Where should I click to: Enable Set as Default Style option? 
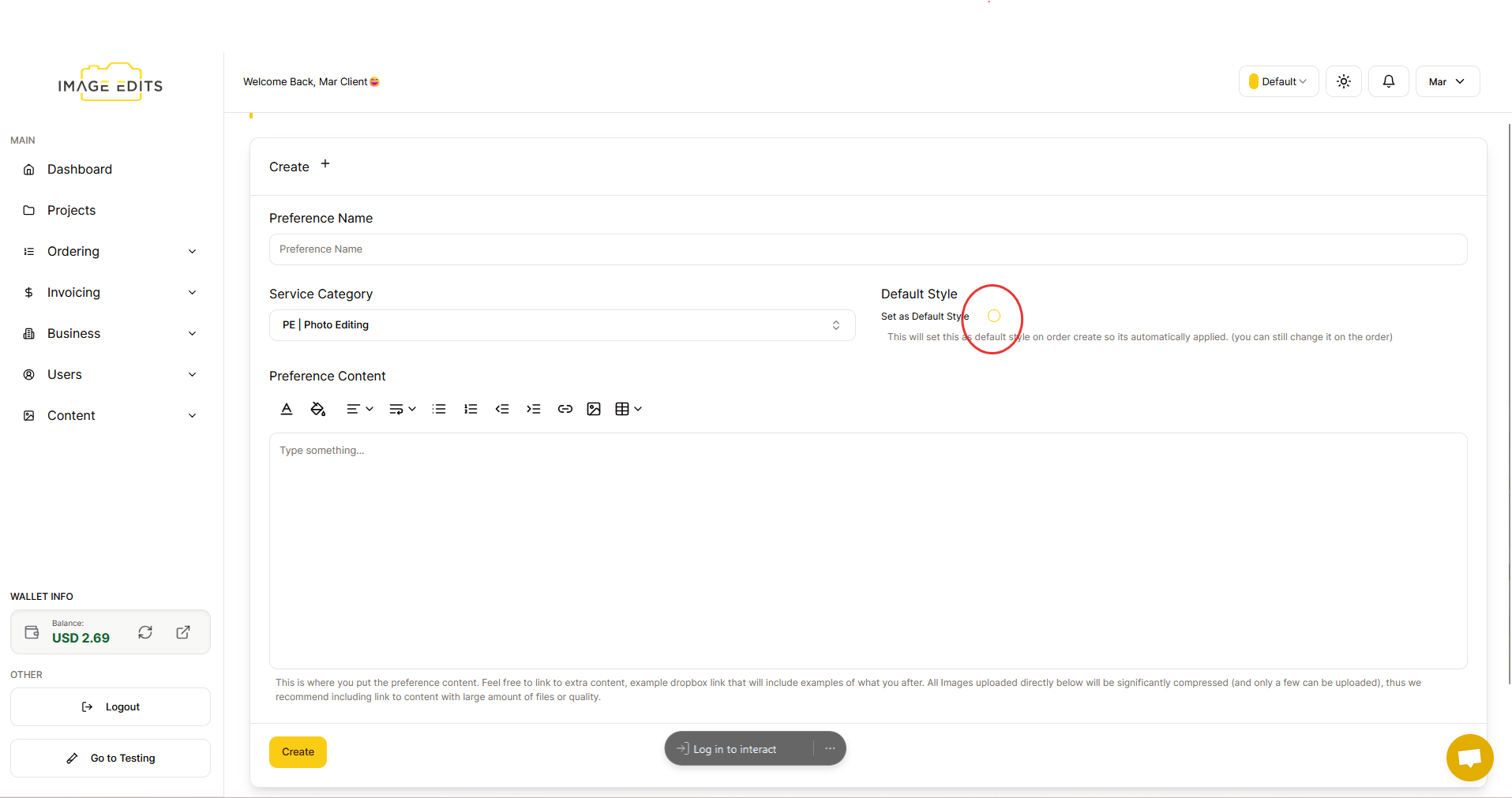(994, 317)
